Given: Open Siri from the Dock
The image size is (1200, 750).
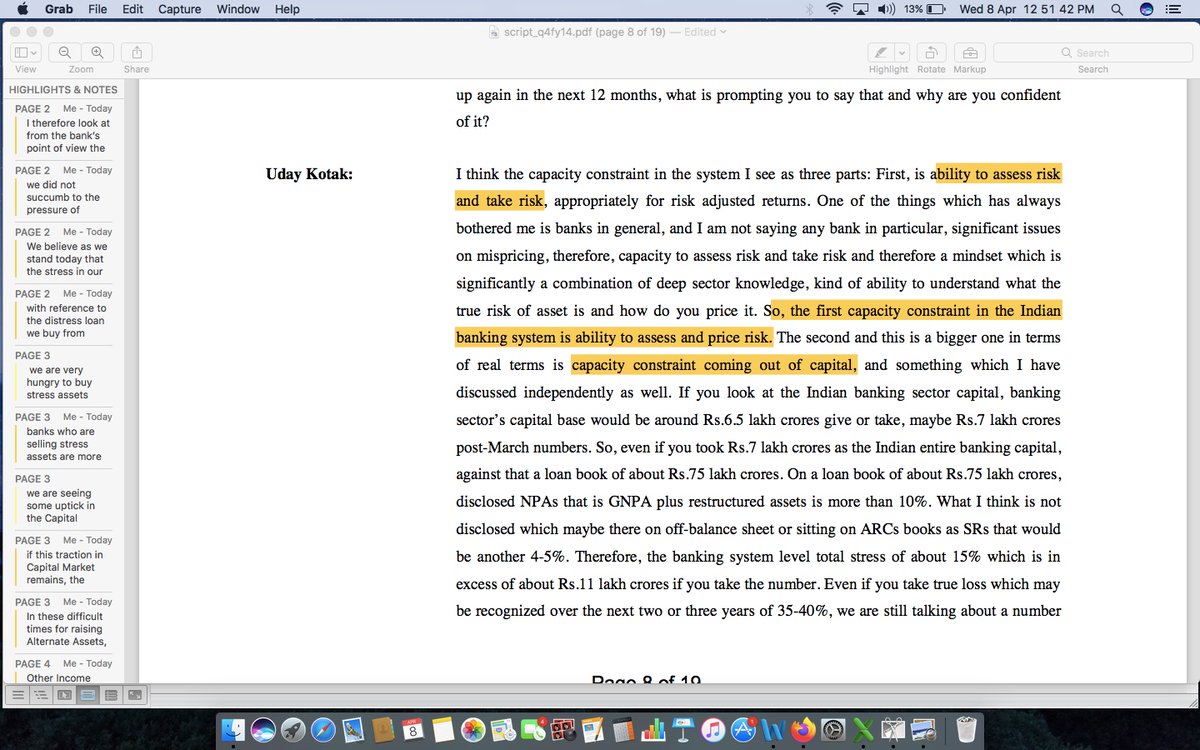Looking at the screenshot, I should (263, 729).
